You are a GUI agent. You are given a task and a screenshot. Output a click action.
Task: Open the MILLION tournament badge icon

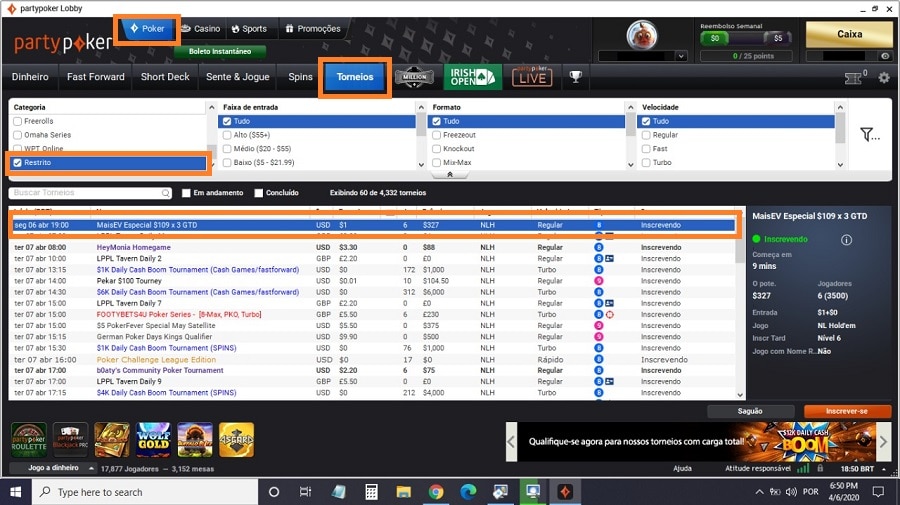(414, 77)
